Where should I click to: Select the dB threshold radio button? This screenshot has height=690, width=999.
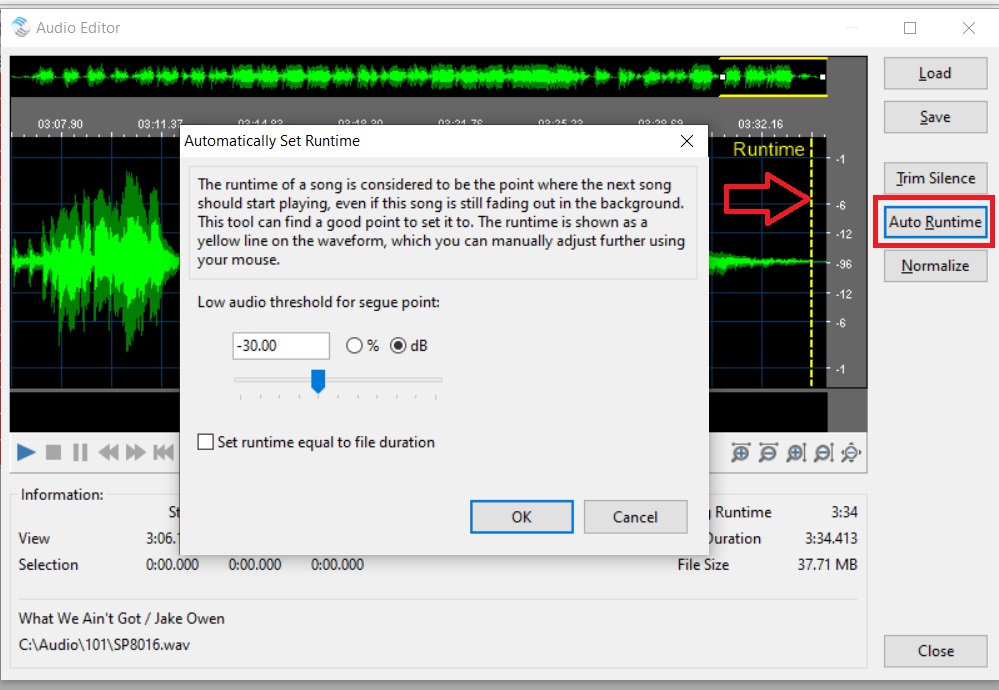point(398,346)
